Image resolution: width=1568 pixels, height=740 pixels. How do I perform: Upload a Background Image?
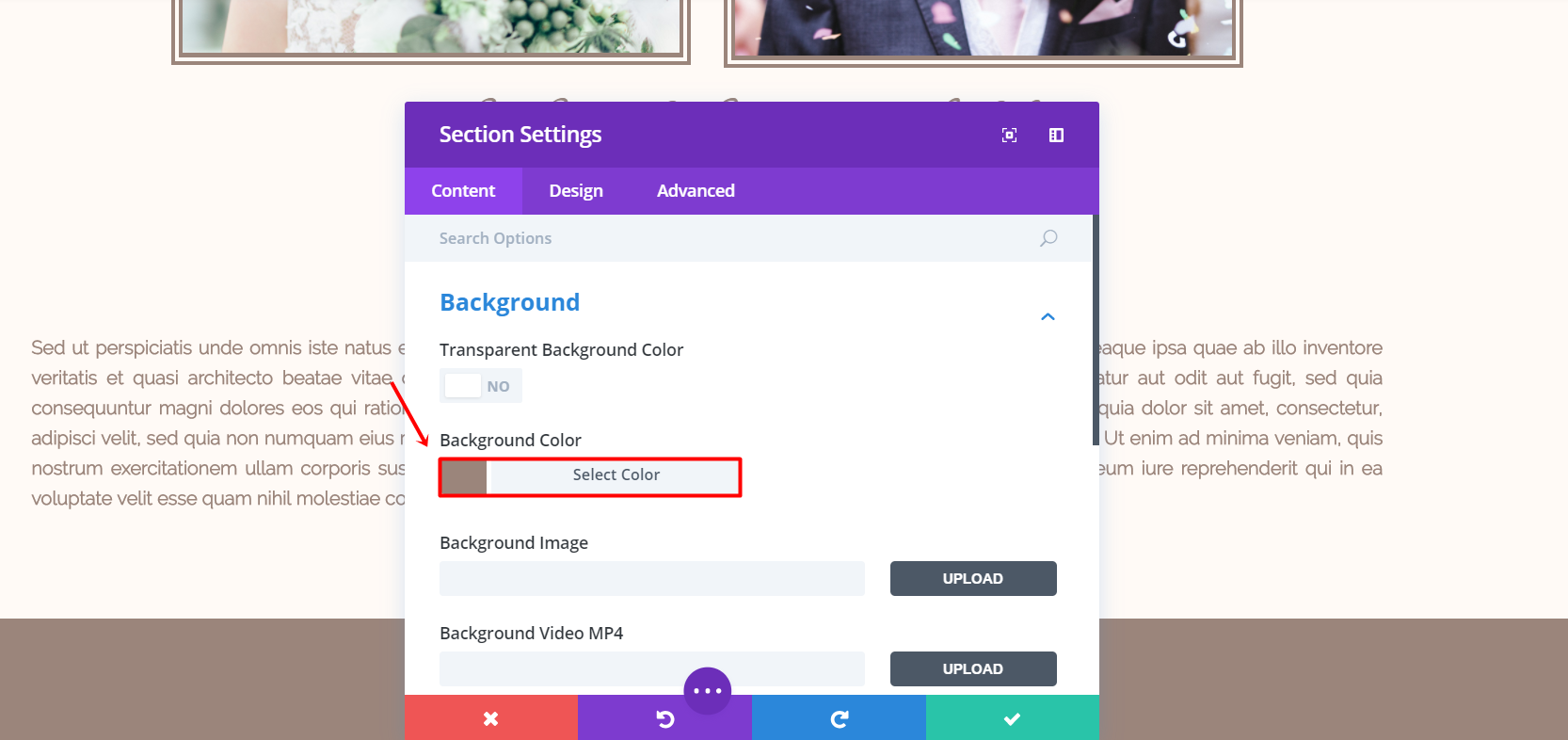(x=973, y=579)
